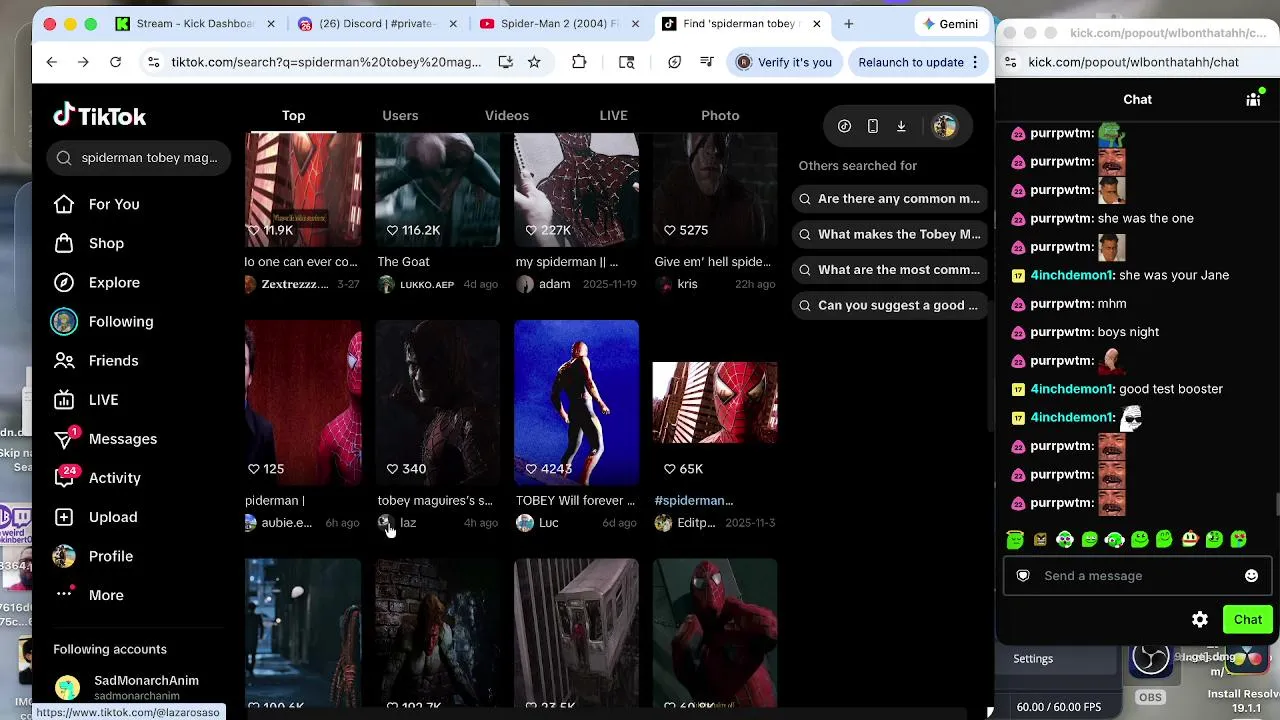Image resolution: width=1280 pixels, height=720 pixels.
Task: Switch to the Photo results tab
Action: tap(720, 115)
